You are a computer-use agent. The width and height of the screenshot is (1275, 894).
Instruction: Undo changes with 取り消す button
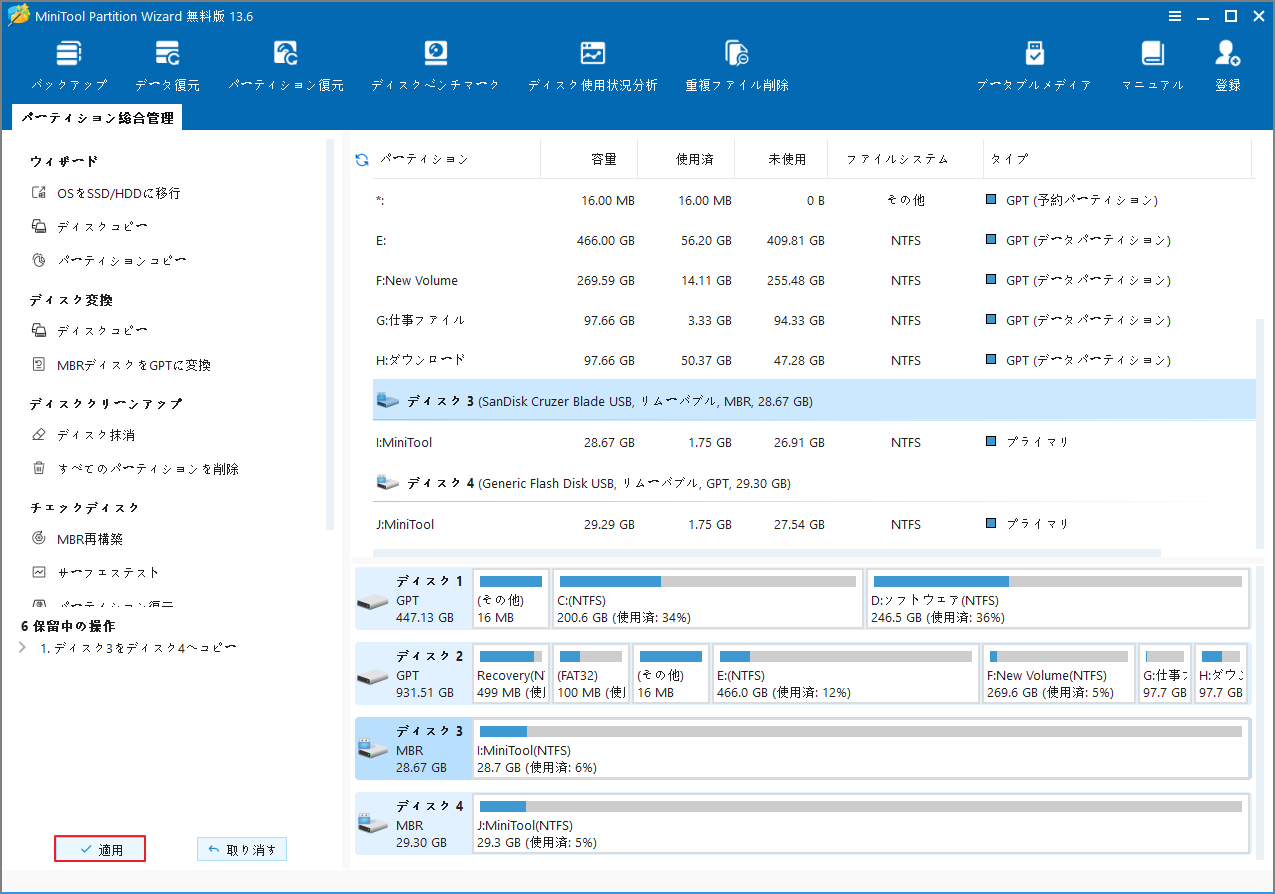(241, 848)
